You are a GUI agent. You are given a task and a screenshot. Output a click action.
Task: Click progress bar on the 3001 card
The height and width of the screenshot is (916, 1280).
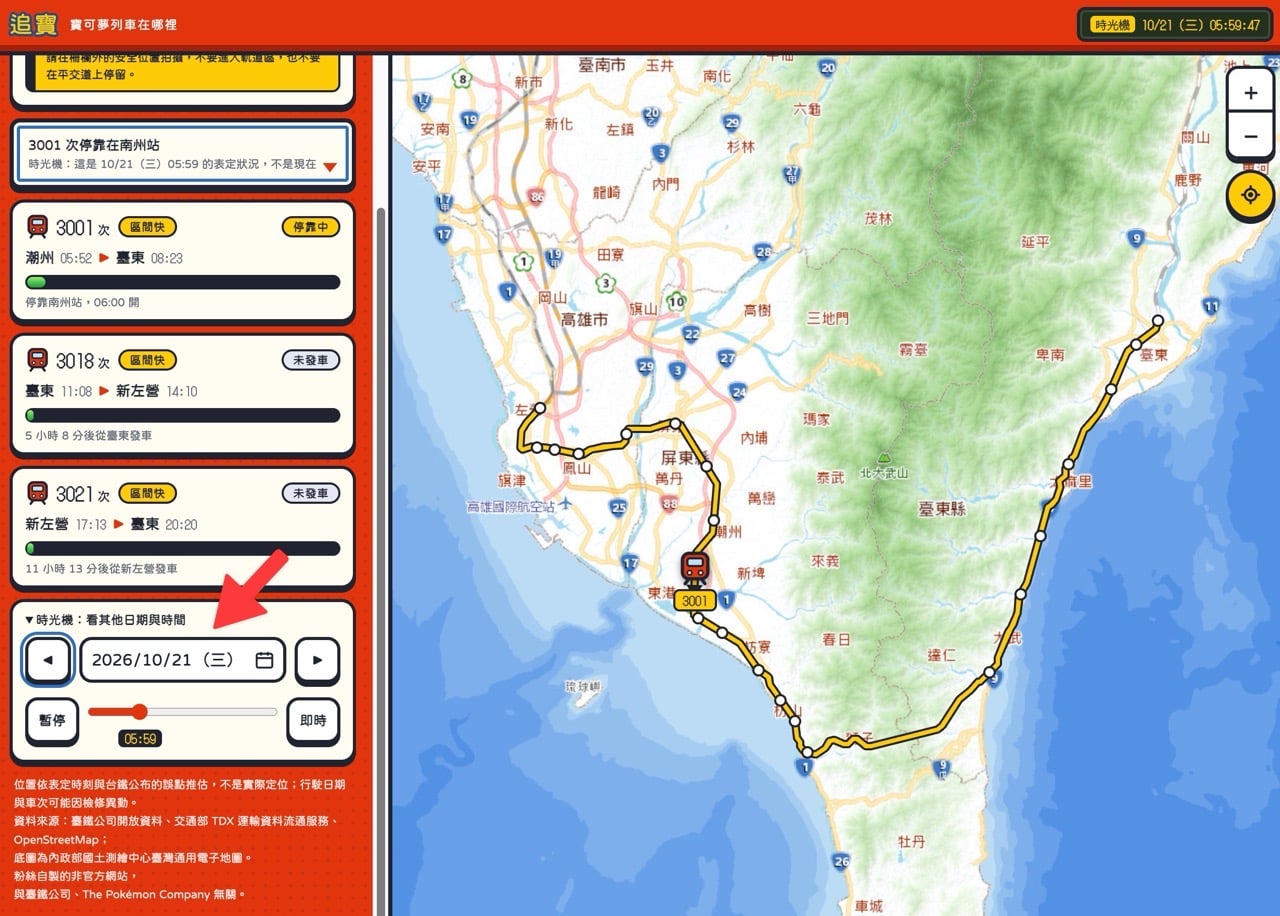click(183, 282)
